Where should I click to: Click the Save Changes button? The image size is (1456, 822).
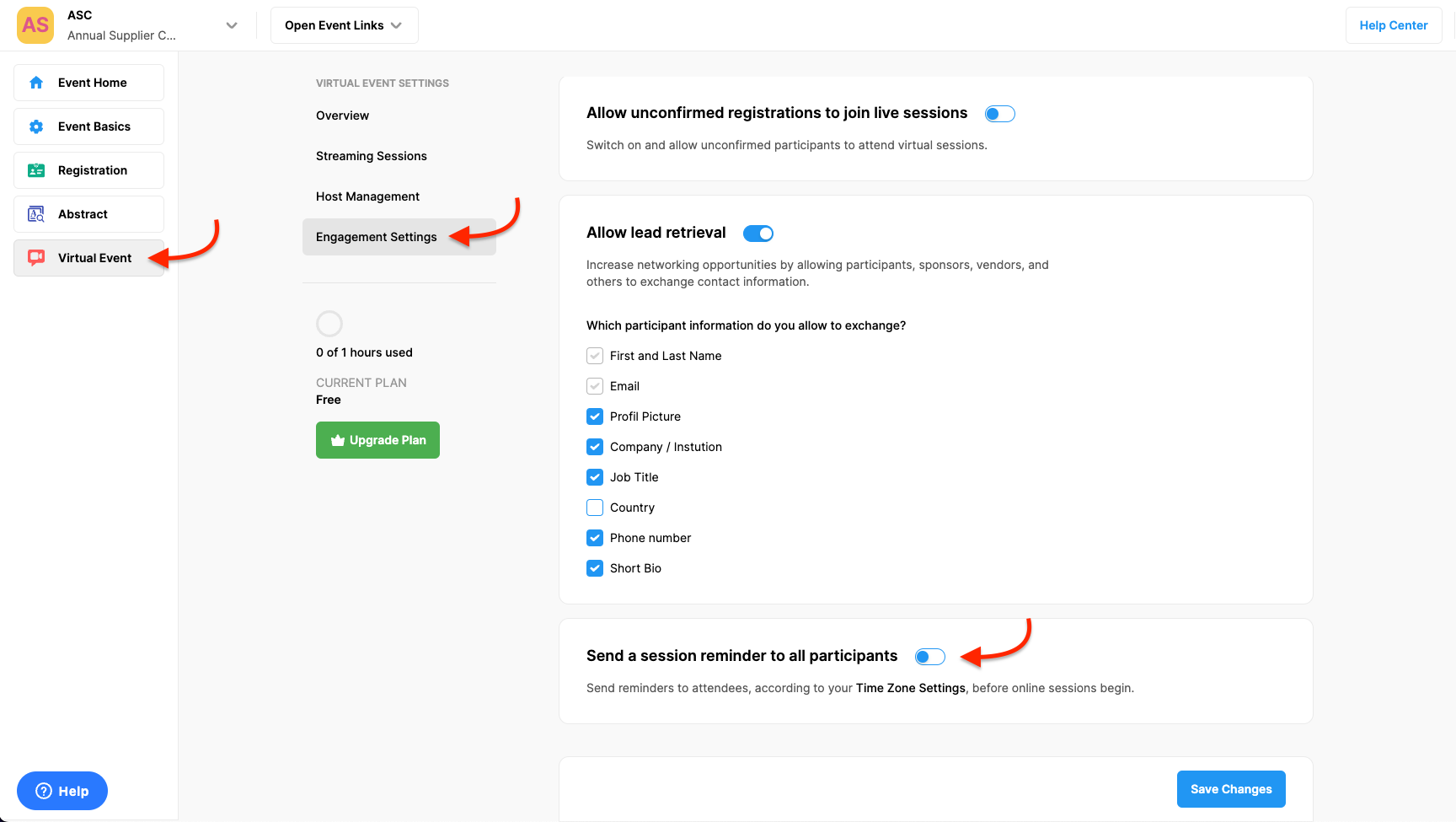(1230, 789)
